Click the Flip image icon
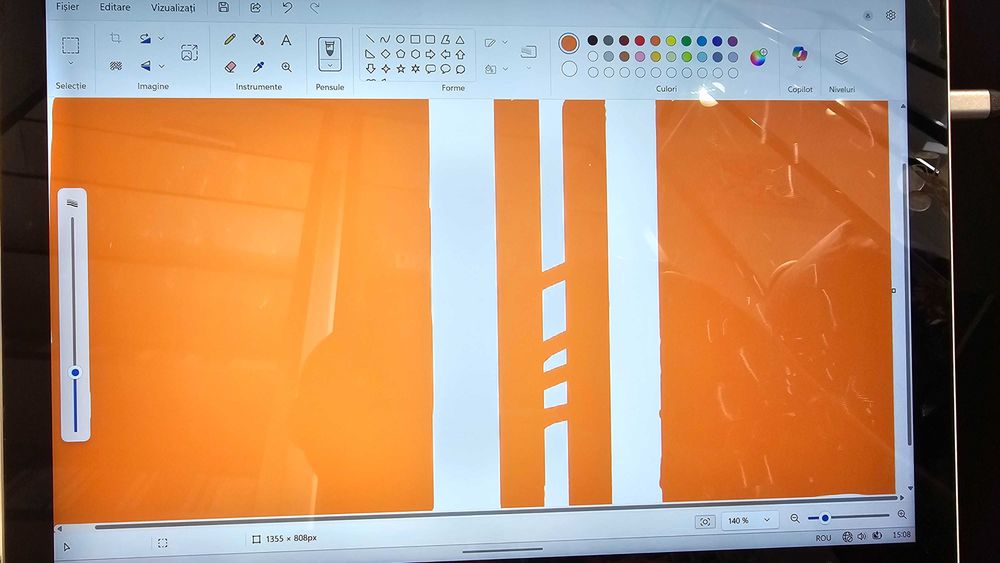The image size is (1000, 563). [145, 66]
